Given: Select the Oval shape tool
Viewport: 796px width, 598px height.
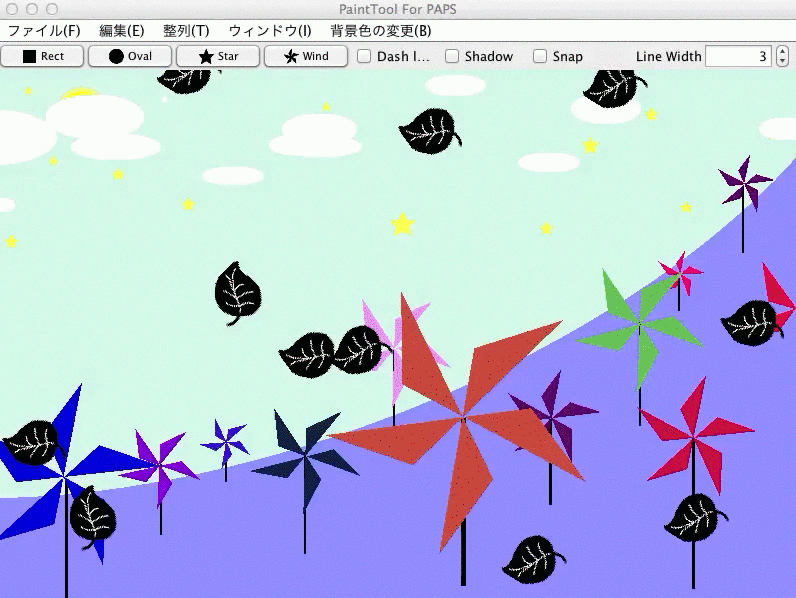Looking at the screenshot, I should [x=130, y=57].
